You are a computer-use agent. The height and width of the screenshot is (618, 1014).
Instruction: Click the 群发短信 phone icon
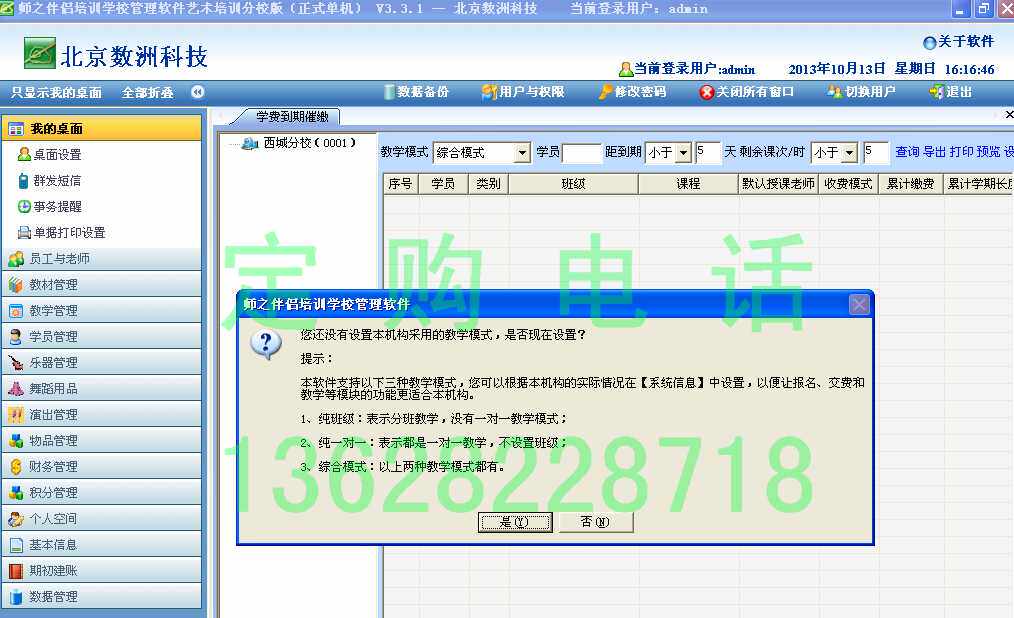(x=23, y=180)
